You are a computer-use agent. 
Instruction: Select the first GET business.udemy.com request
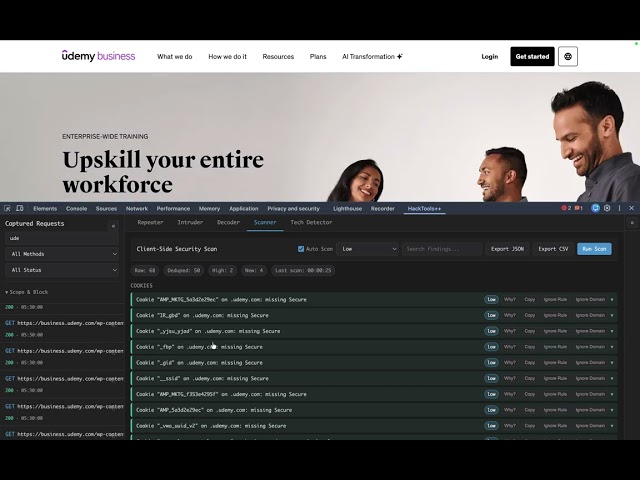pyautogui.click(x=62, y=328)
